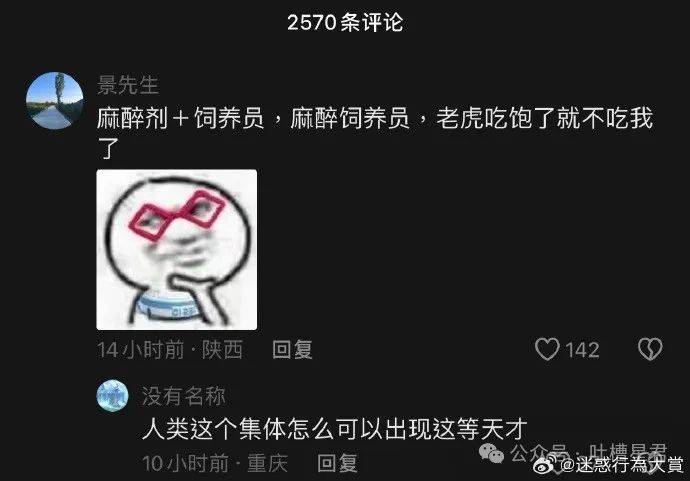Open the thinking meme sticker image
The width and height of the screenshot is (690, 481).
coord(176,250)
